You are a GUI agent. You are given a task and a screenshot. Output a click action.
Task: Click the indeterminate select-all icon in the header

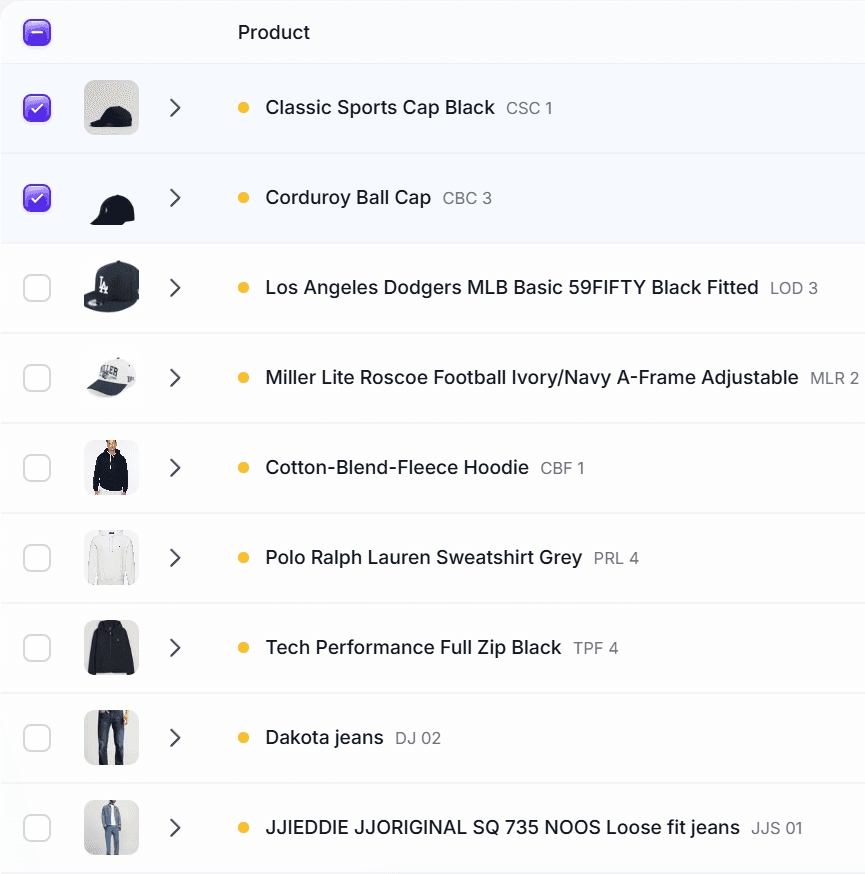coord(36,32)
